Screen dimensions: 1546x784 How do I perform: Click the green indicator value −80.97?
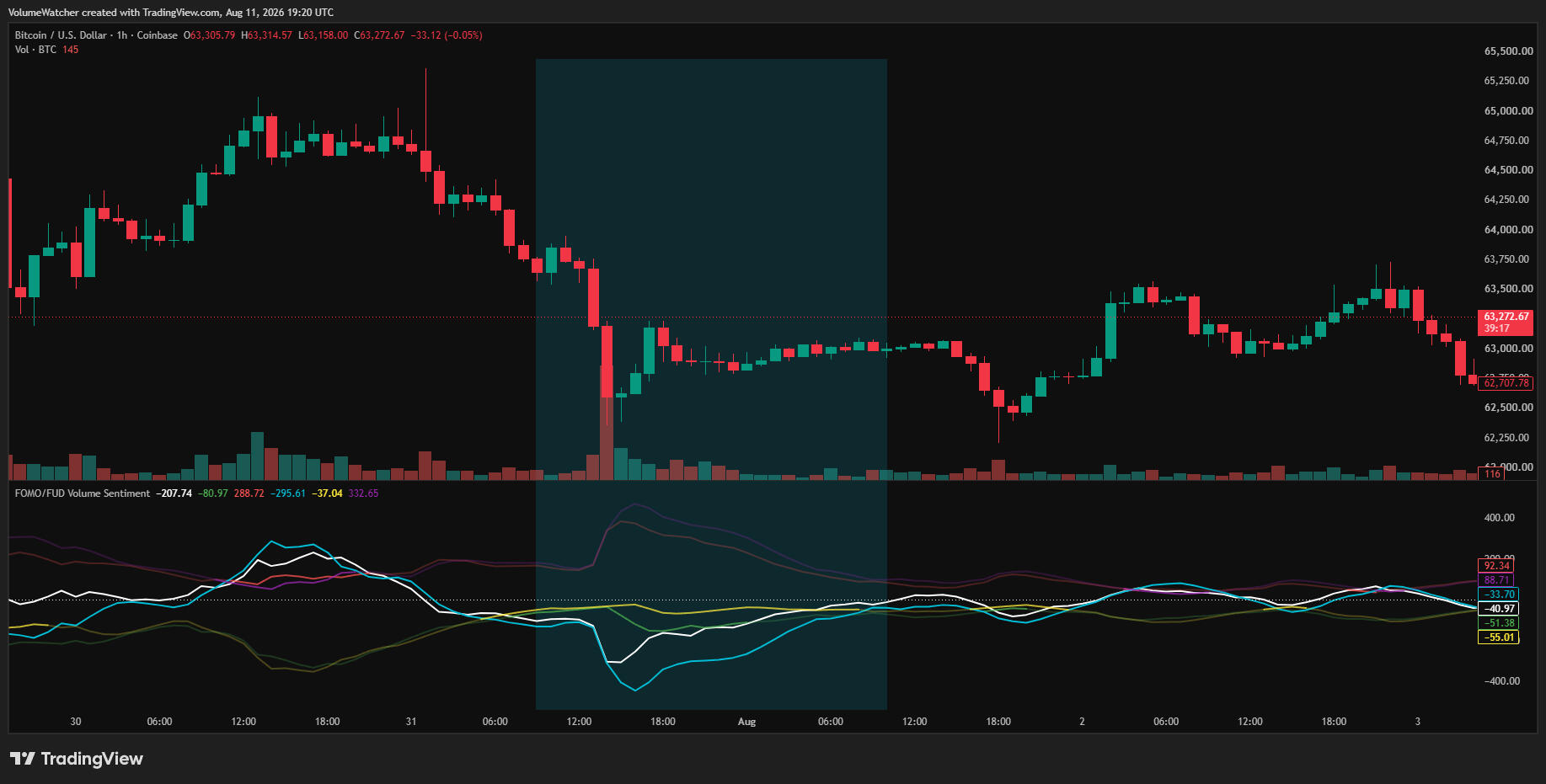[213, 493]
